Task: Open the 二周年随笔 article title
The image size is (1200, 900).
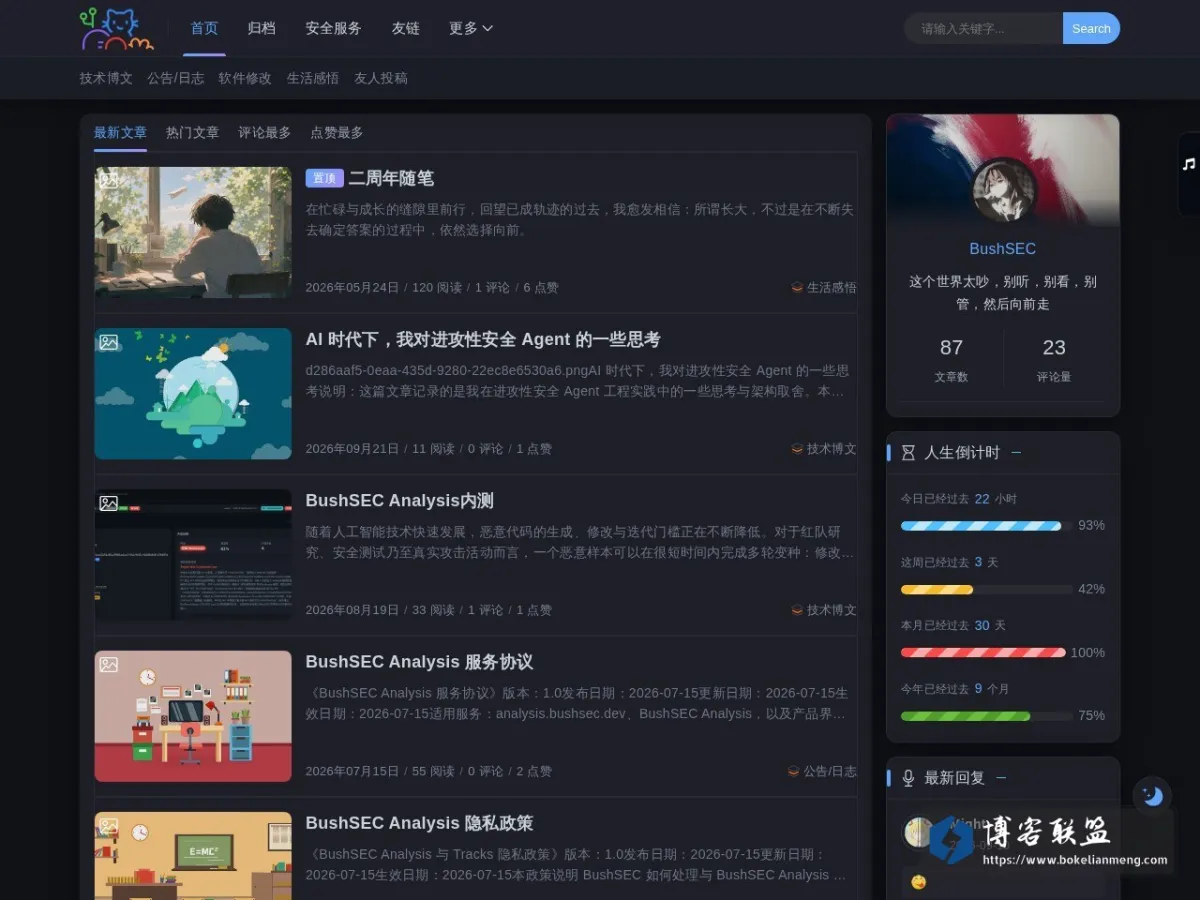Action: click(x=391, y=178)
